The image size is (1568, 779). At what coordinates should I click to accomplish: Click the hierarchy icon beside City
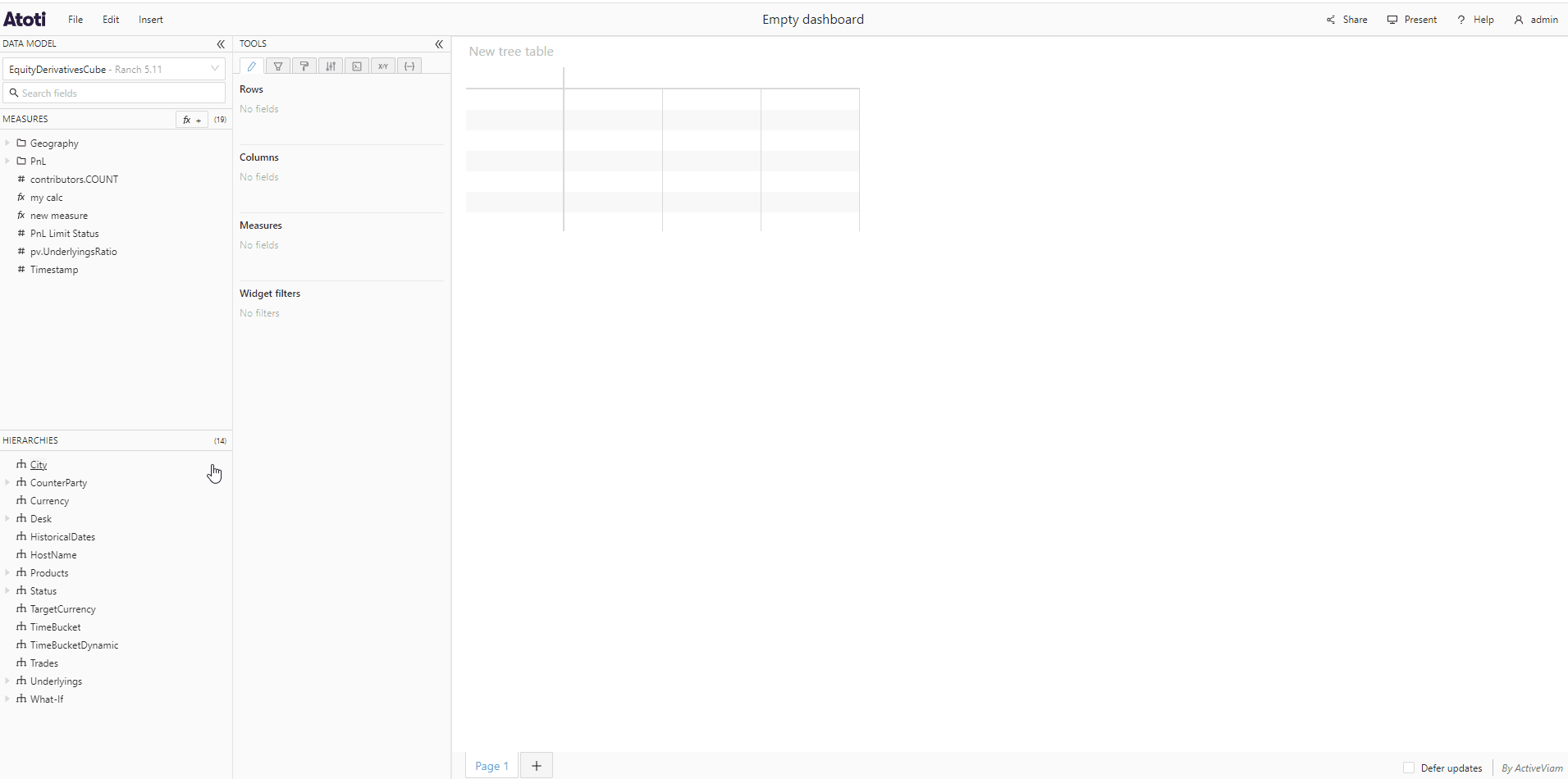[21, 464]
